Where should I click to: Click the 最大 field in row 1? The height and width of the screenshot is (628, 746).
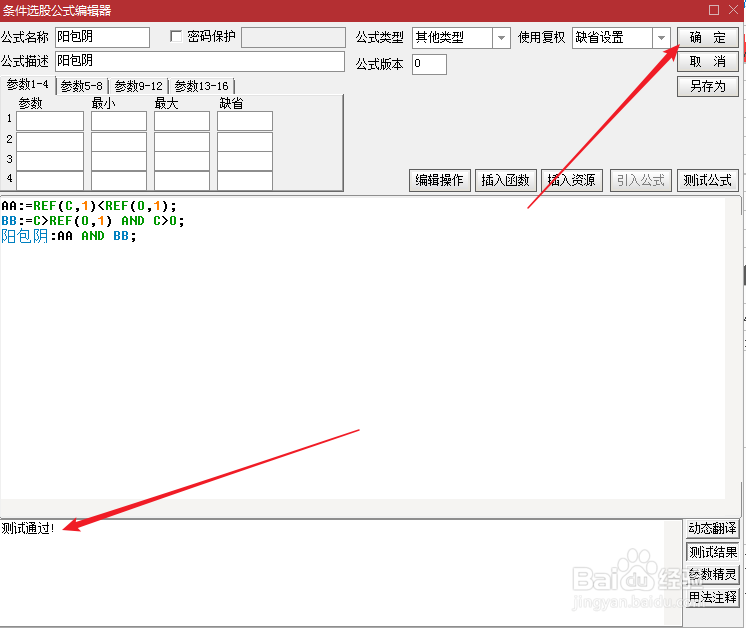point(182,121)
